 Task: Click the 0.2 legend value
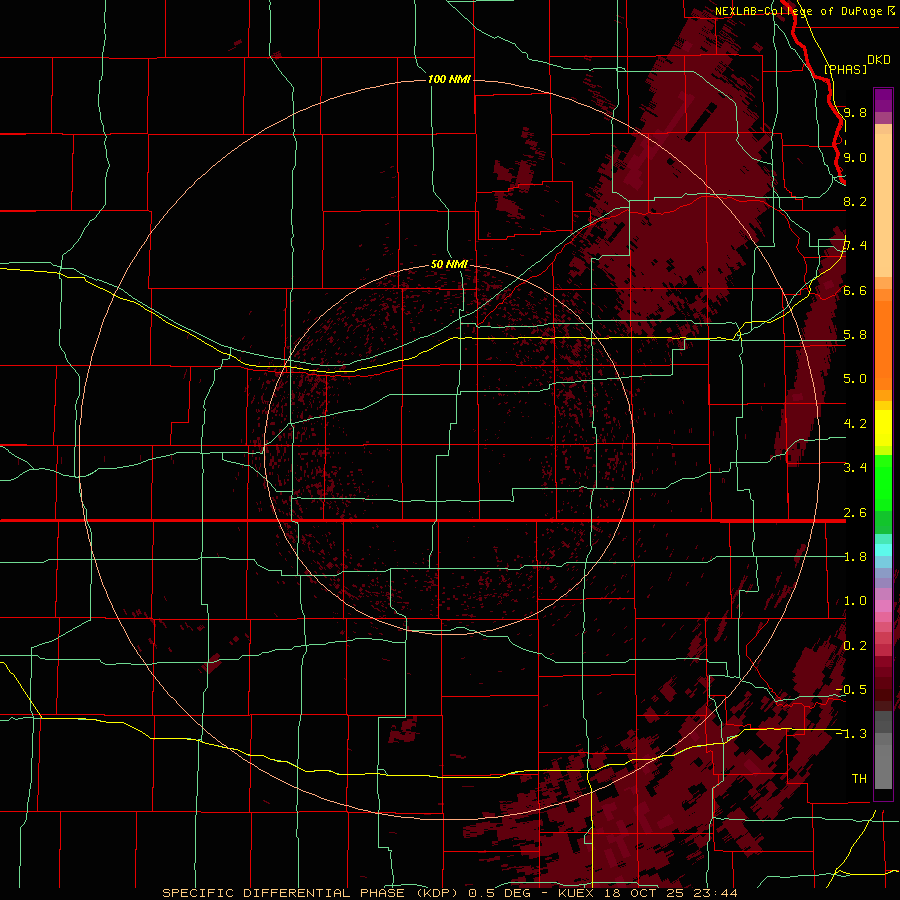[x=855, y=646]
